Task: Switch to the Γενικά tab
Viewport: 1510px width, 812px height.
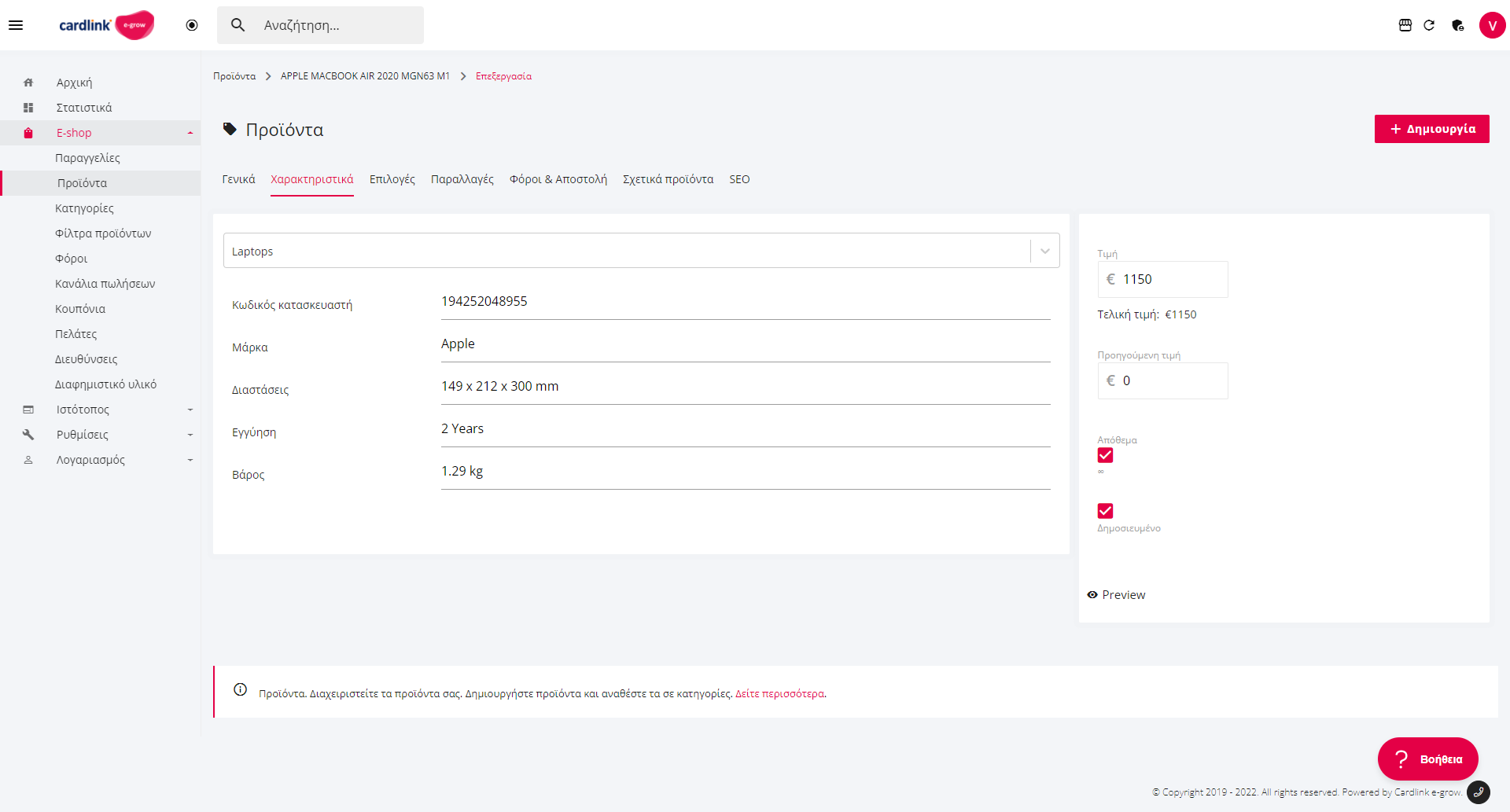Action: click(x=238, y=179)
